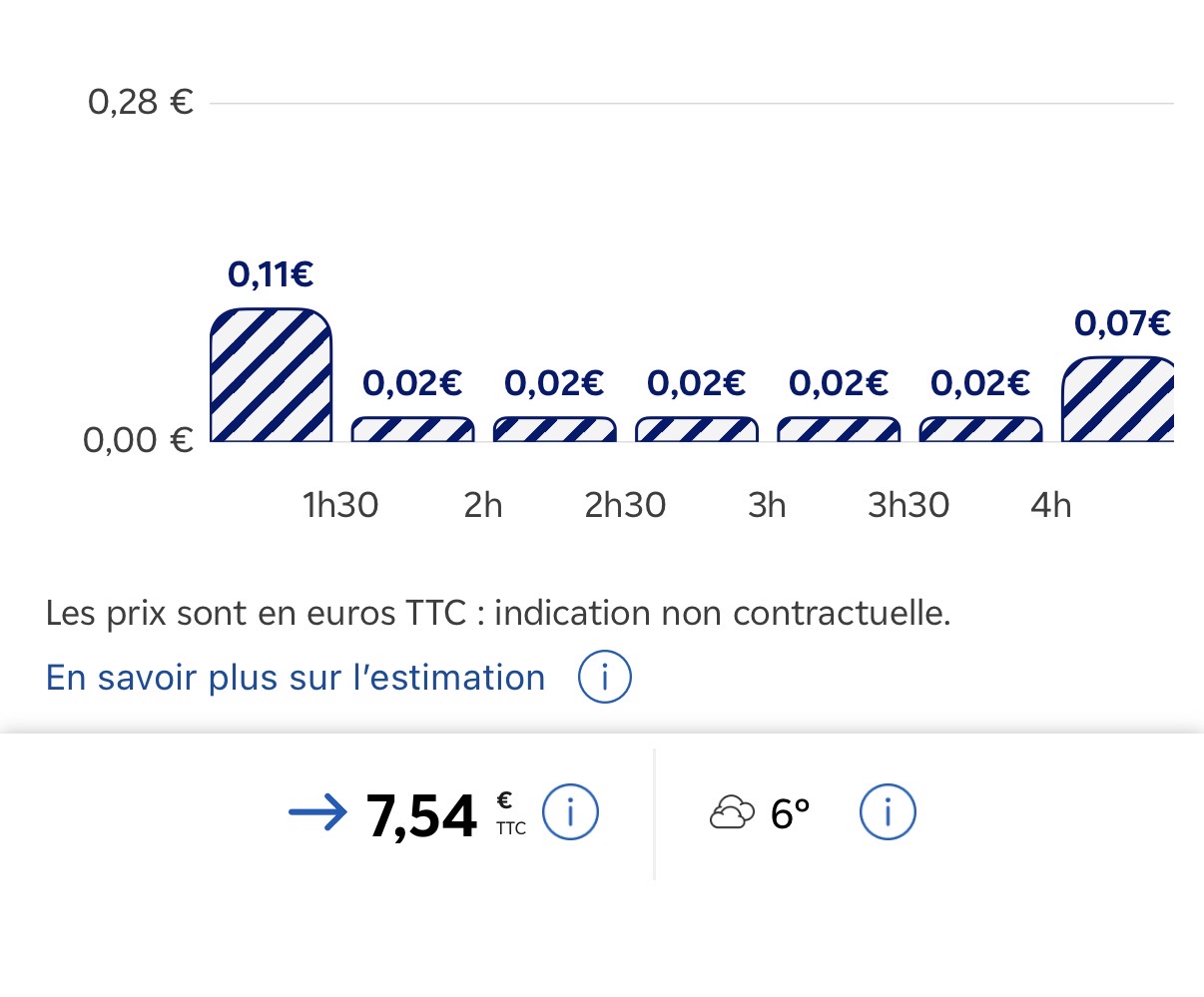The image size is (1204, 997).
Task: Open "En savoir plus sur l'estimation" link
Action: click(296, 678)
